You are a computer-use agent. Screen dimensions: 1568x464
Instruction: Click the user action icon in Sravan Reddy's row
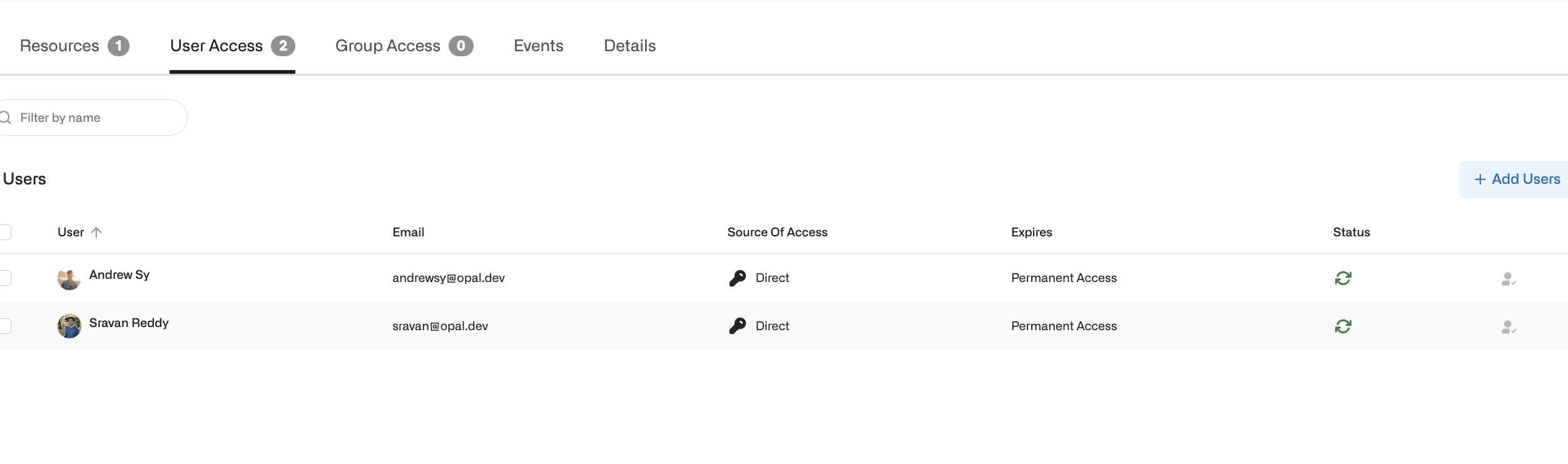(1508, 327)
